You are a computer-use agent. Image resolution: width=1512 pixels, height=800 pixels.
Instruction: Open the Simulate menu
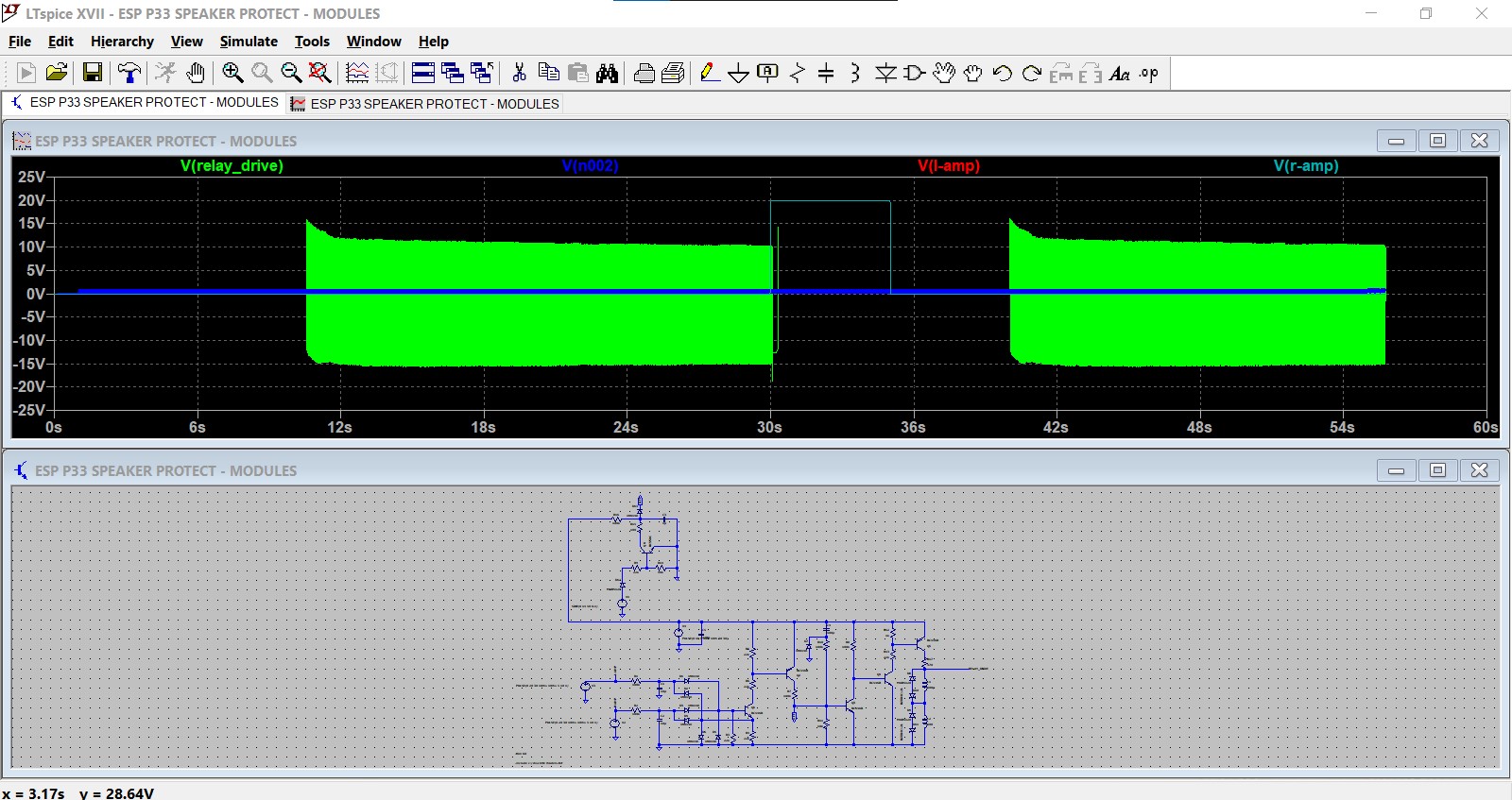pos(249,42)
